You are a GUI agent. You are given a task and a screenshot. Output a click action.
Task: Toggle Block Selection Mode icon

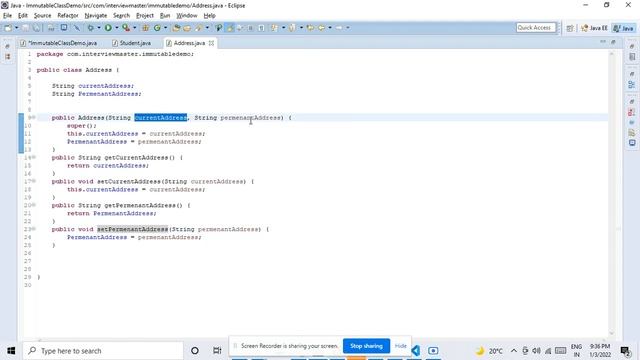pos(251,28)
